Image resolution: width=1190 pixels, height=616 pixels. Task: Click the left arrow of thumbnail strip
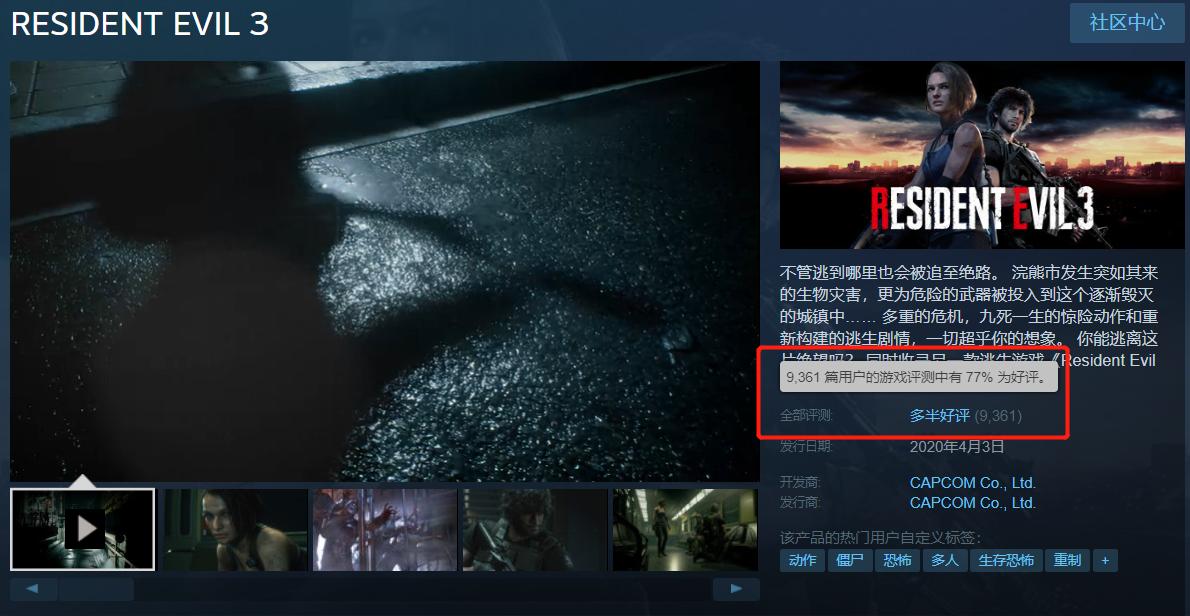click(x=33, y=589)
